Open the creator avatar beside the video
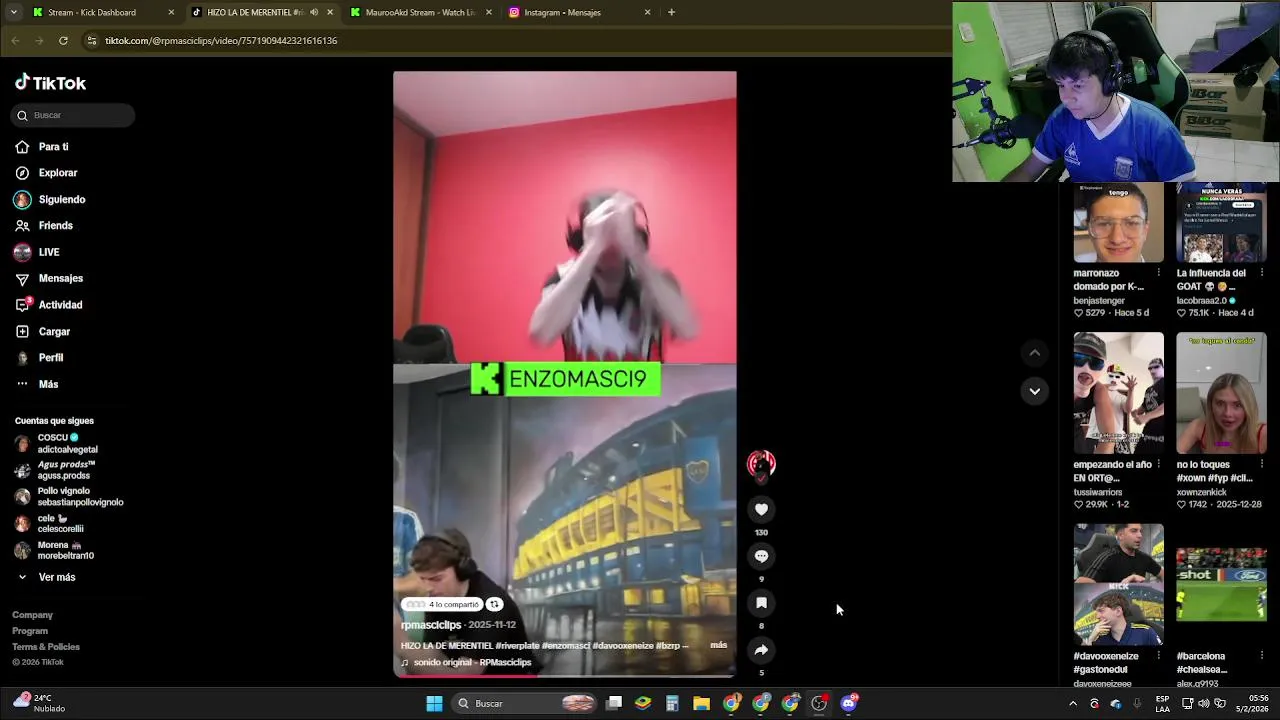This screenshot has height=720, width=1280. point(761,464)
